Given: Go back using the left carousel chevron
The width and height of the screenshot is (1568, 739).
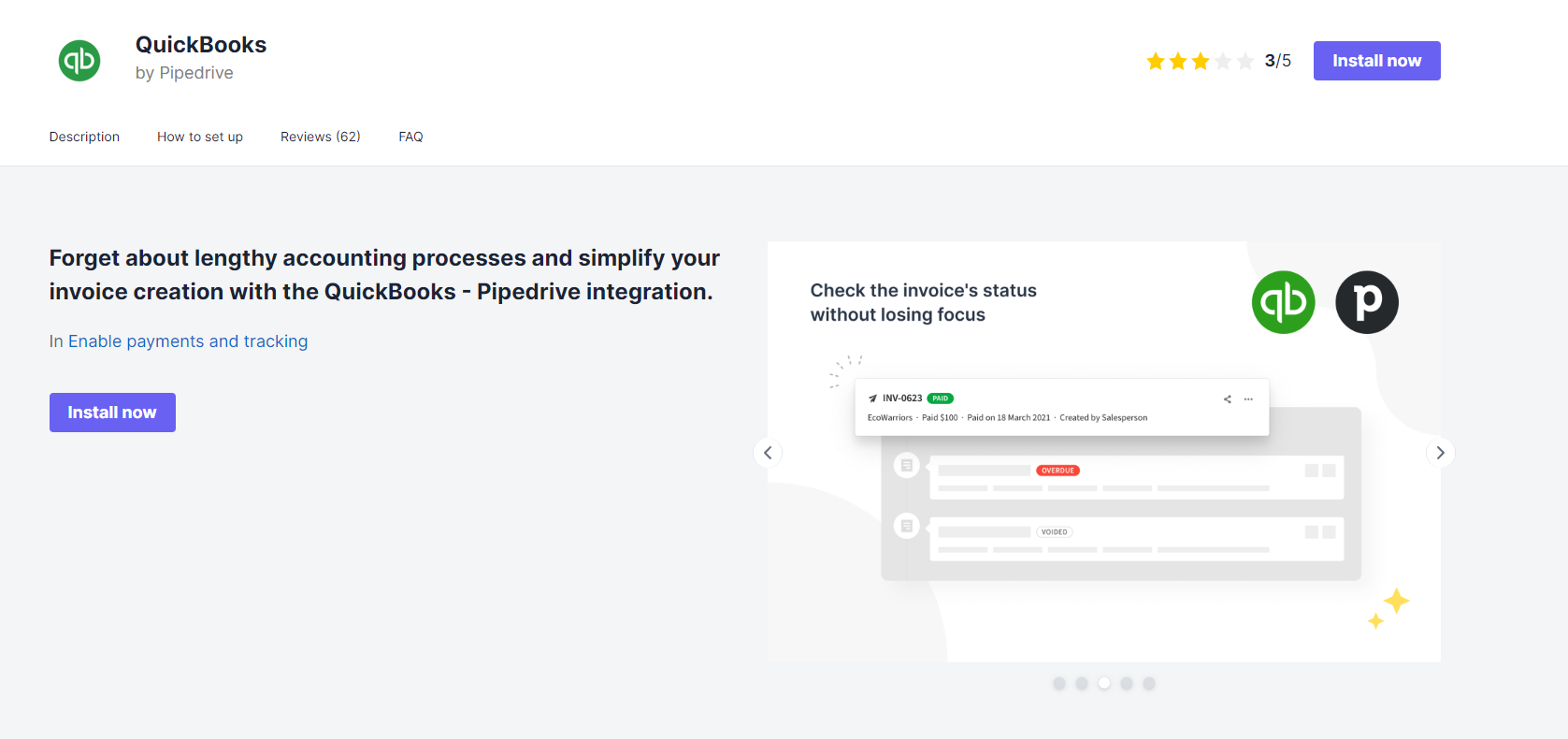Looking at the screenshot, I should coord(768,452).
